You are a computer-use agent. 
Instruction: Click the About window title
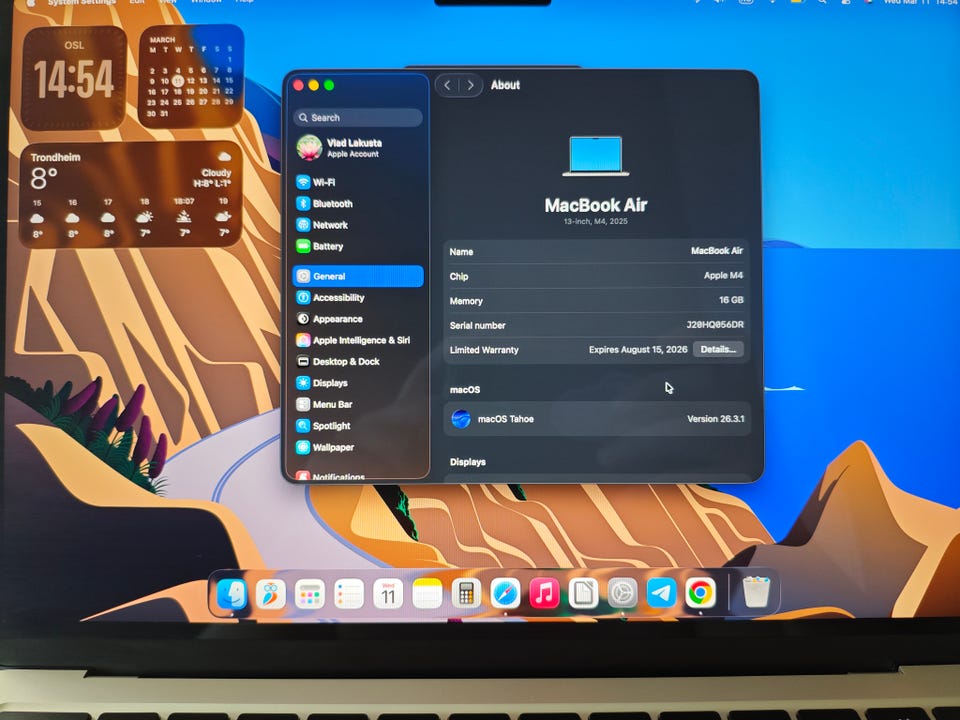tap(505, 85)
